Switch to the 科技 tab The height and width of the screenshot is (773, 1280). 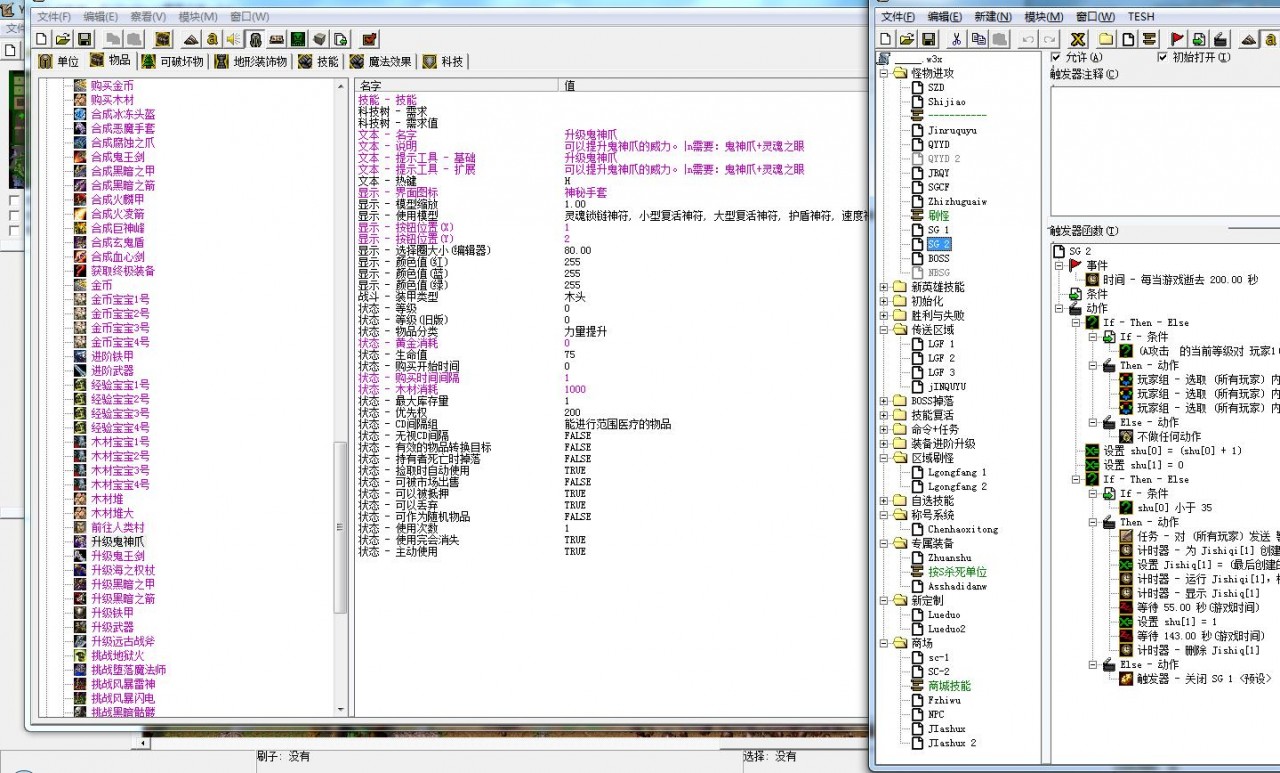click(443, 61)
